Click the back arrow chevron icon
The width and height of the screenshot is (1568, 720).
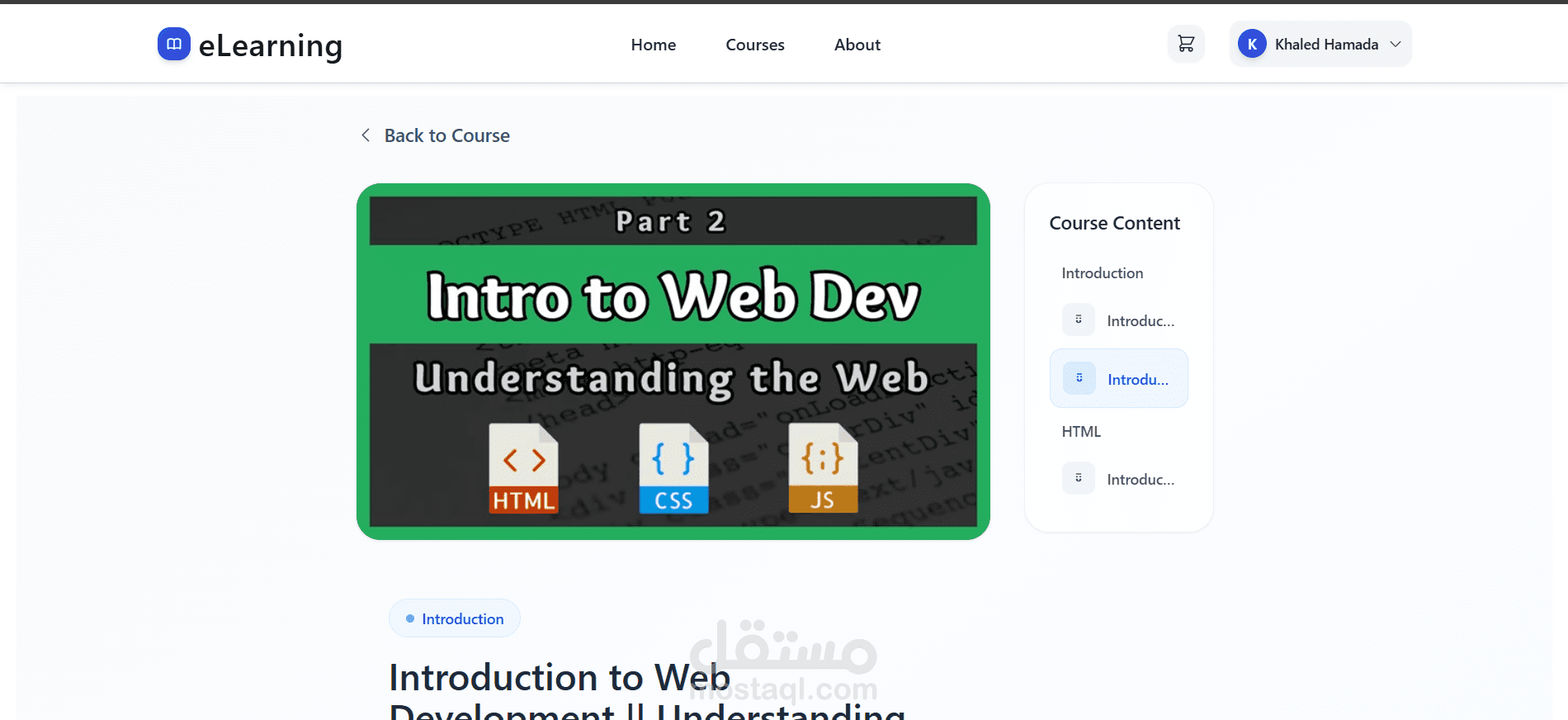tap(366, 135)
